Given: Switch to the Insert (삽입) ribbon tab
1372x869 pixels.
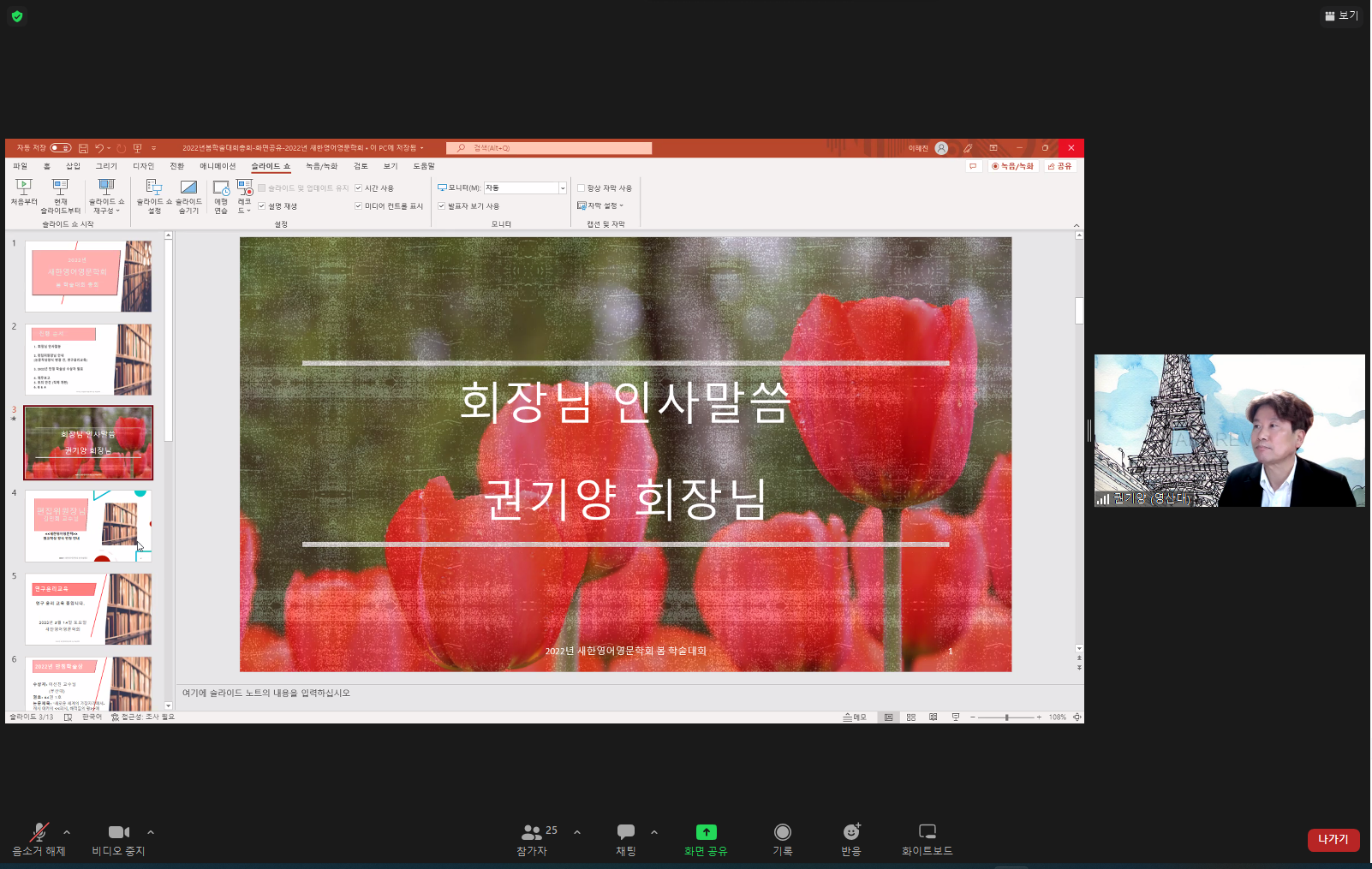Looking at the screenshot, I should 73,166.
